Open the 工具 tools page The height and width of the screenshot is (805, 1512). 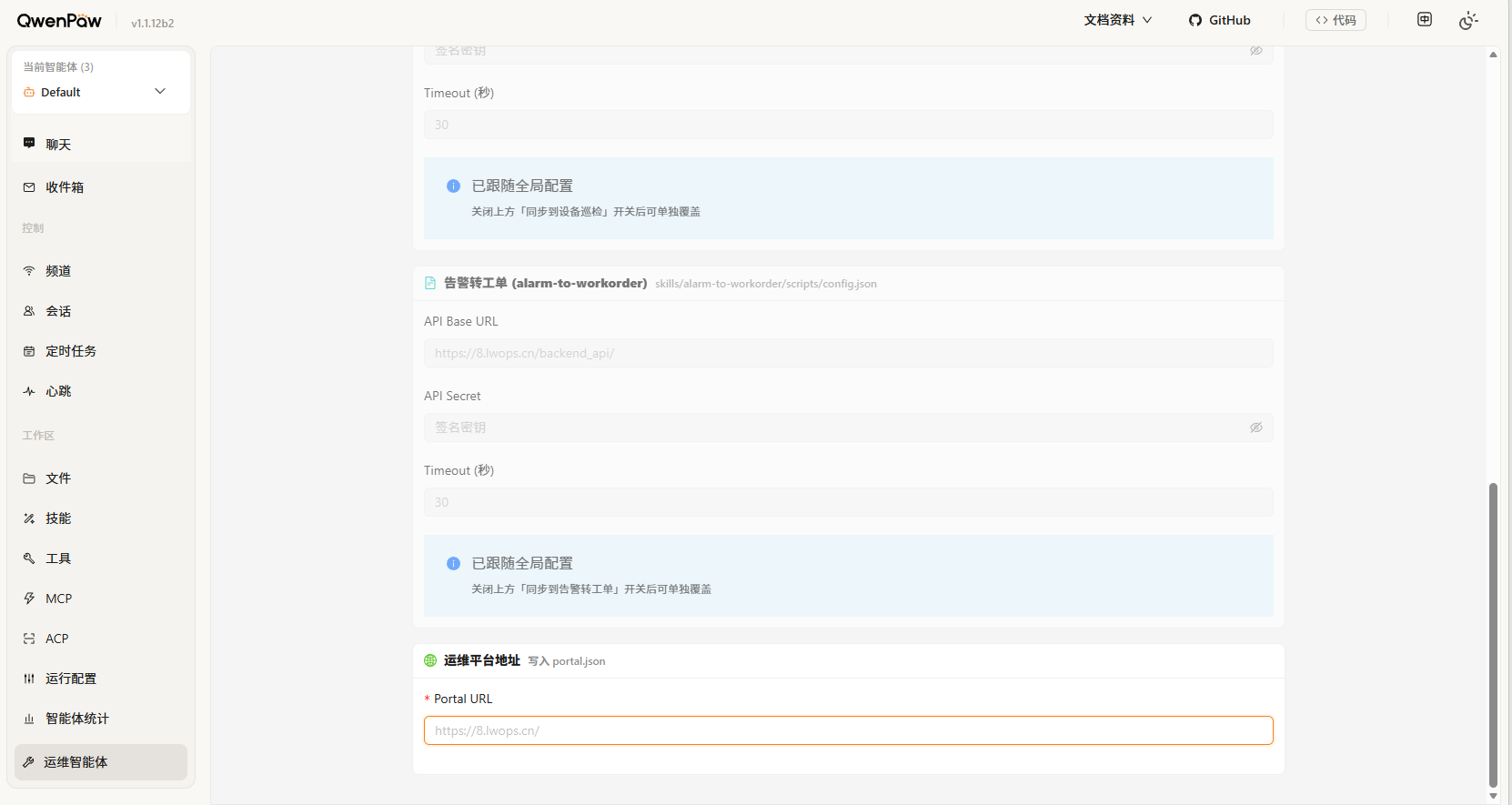pos(101,558)
